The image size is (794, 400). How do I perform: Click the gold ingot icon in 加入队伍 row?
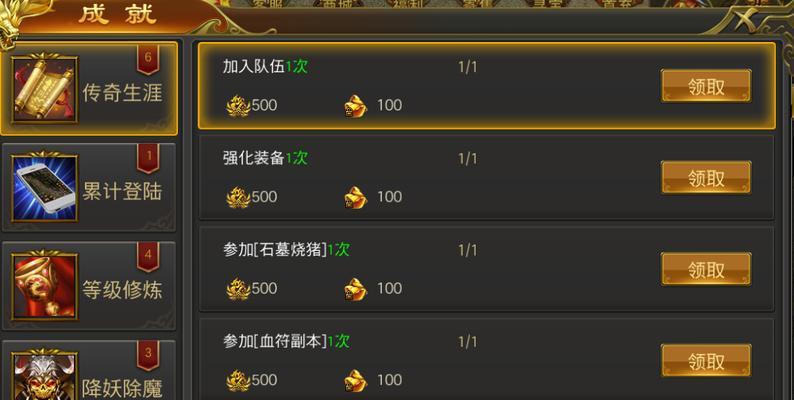pyautogui.click(x=355, y=106)
